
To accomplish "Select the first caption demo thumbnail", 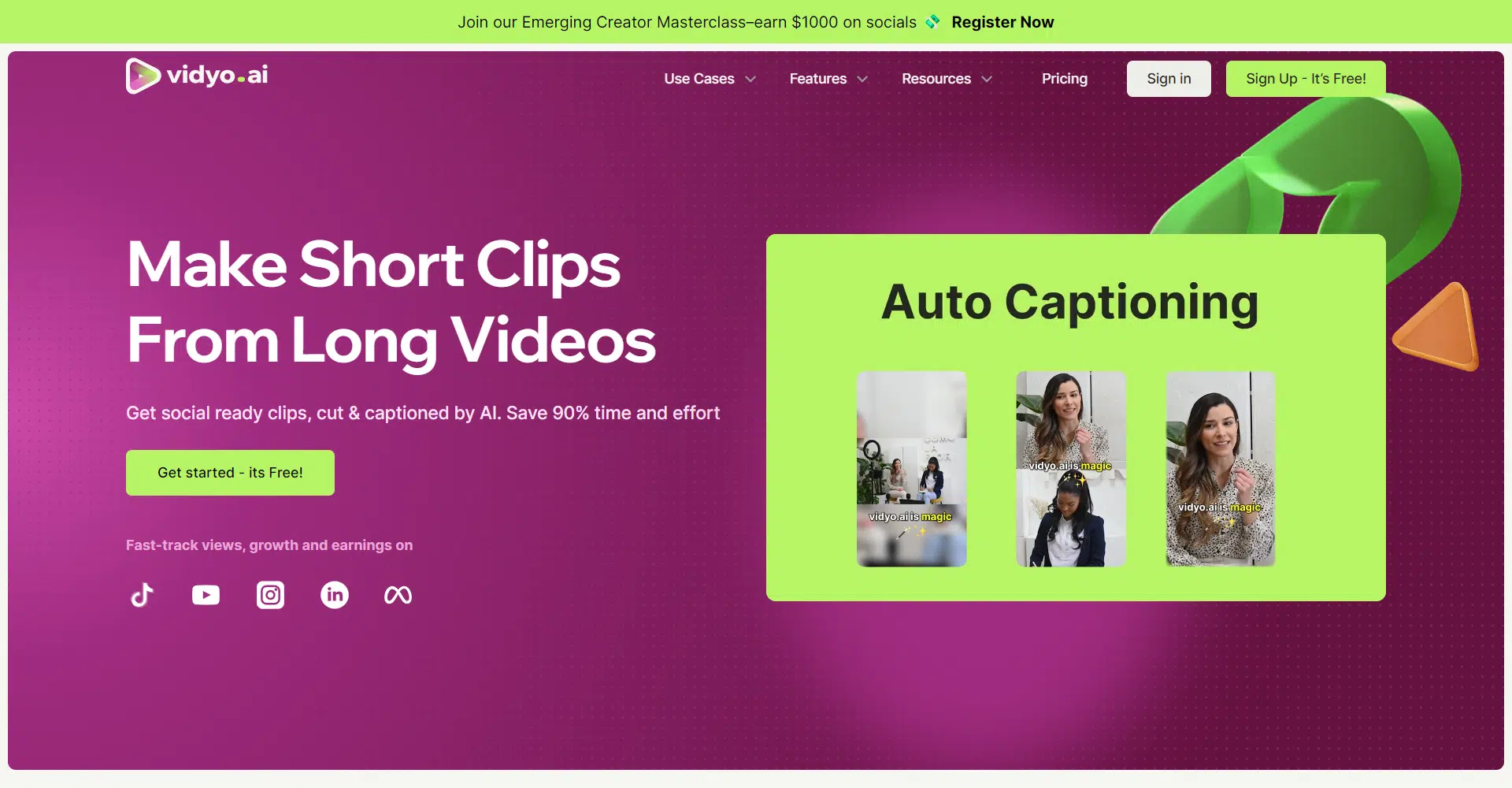I will coord(911,469).
